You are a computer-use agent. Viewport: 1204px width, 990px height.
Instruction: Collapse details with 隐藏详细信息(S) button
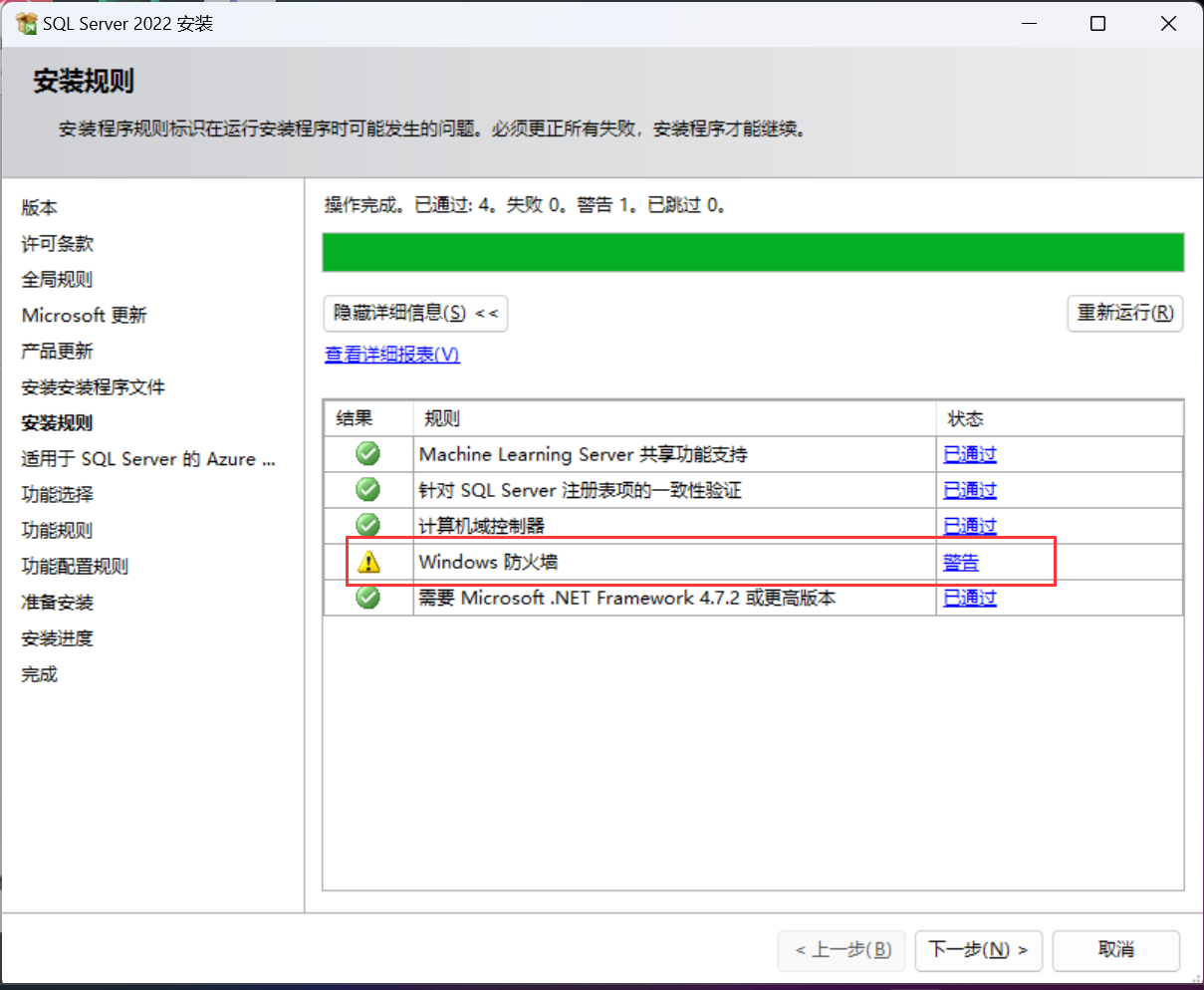click(416, 313)
